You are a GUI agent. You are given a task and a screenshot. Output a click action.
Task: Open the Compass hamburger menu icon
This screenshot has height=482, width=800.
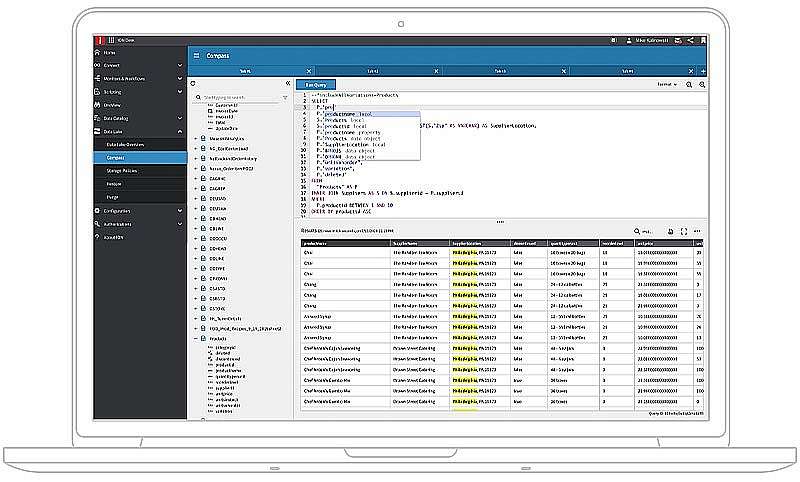tap(196, 56)
